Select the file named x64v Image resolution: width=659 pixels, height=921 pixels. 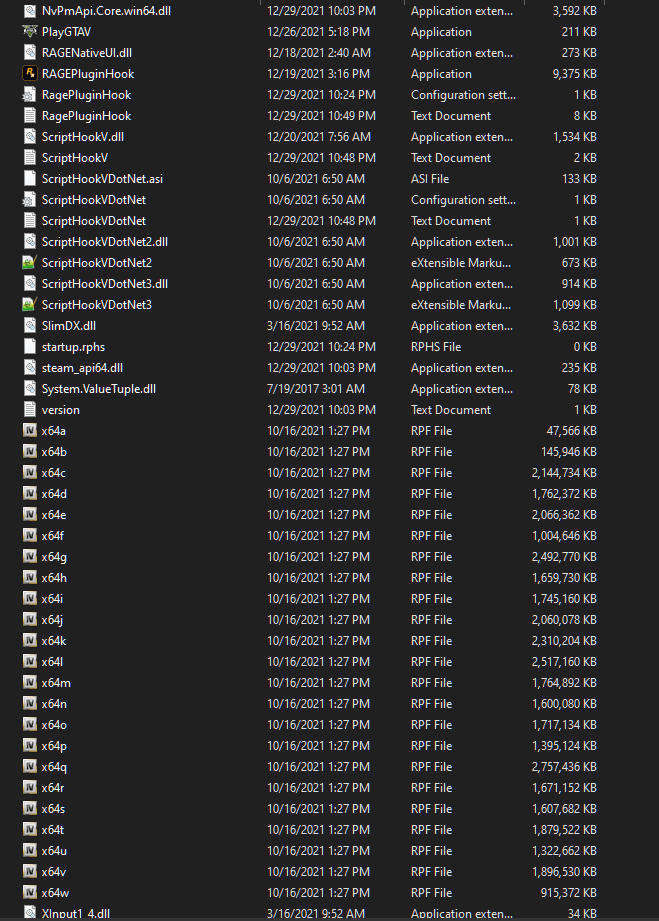[54, 872]
